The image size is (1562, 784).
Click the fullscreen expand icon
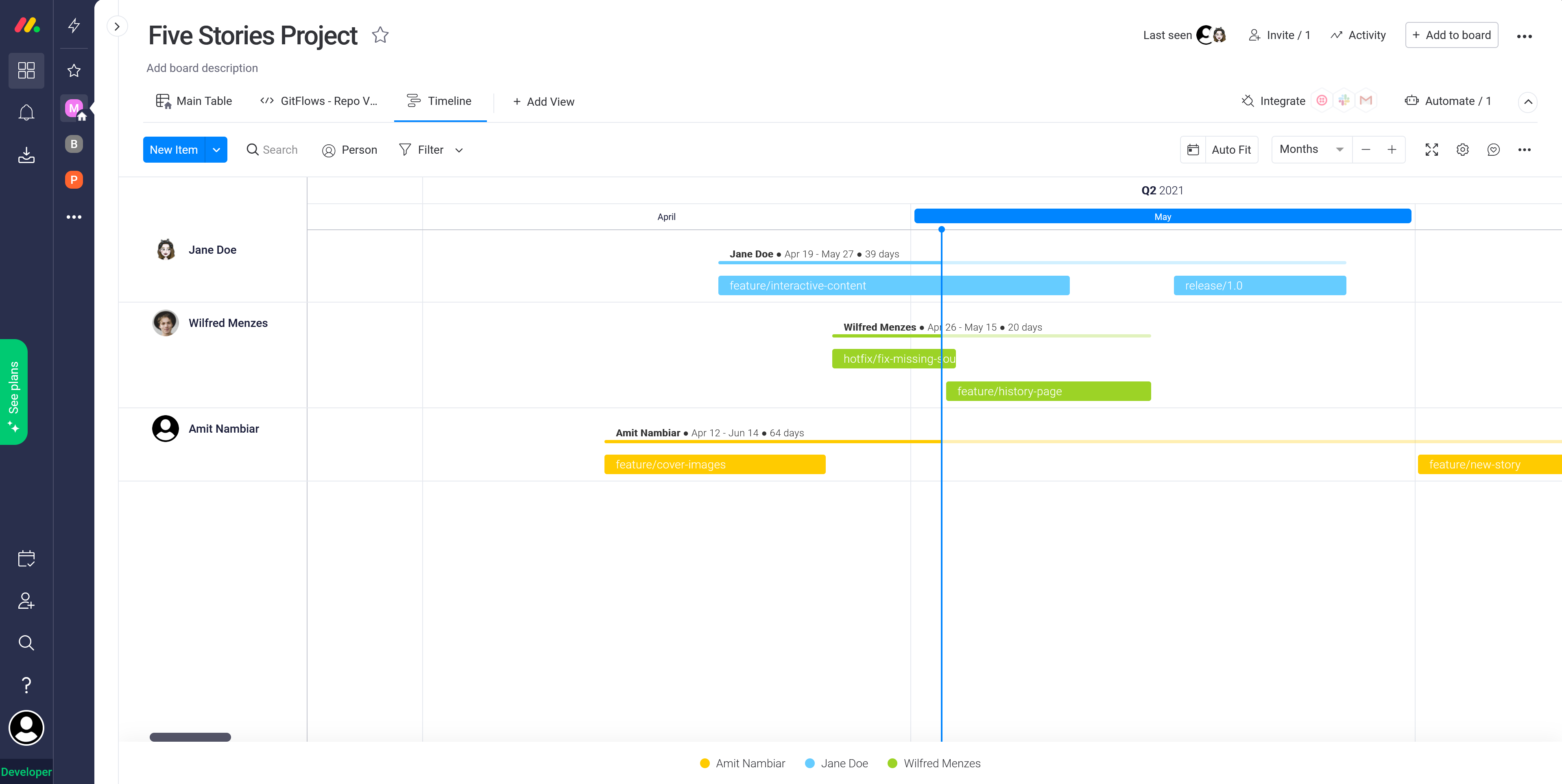click(x=1431, y=150)
